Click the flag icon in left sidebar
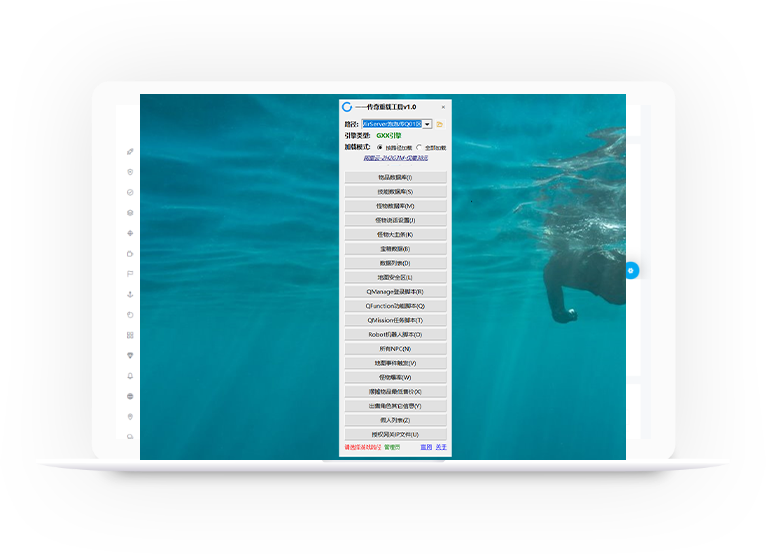Image resolution: width=766 pixels, height=554 pixels. (x=130, y=273)
